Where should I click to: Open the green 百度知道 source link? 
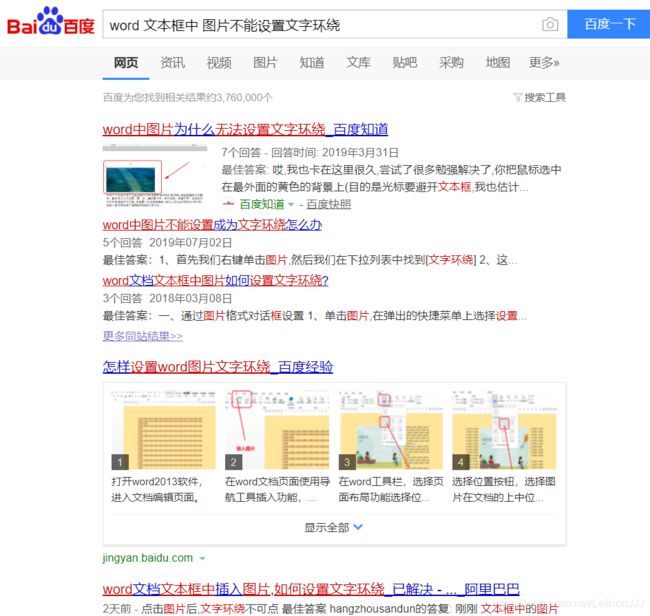[x=262, y=204]
